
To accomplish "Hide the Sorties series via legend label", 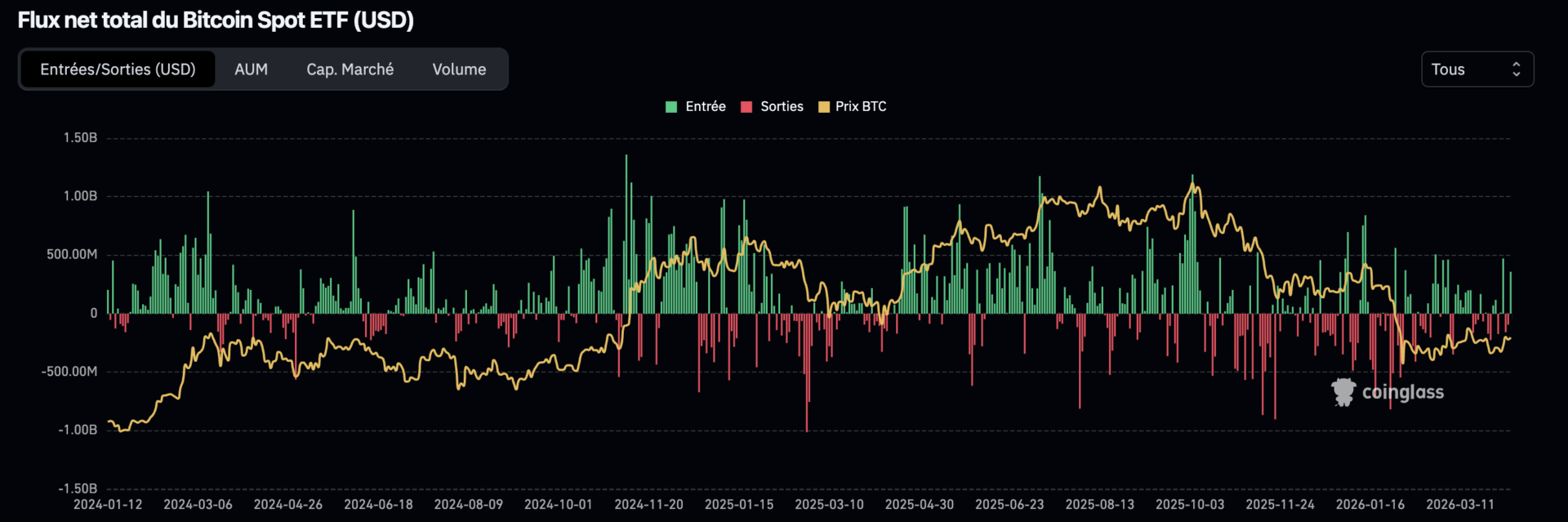I will (782, 106).
